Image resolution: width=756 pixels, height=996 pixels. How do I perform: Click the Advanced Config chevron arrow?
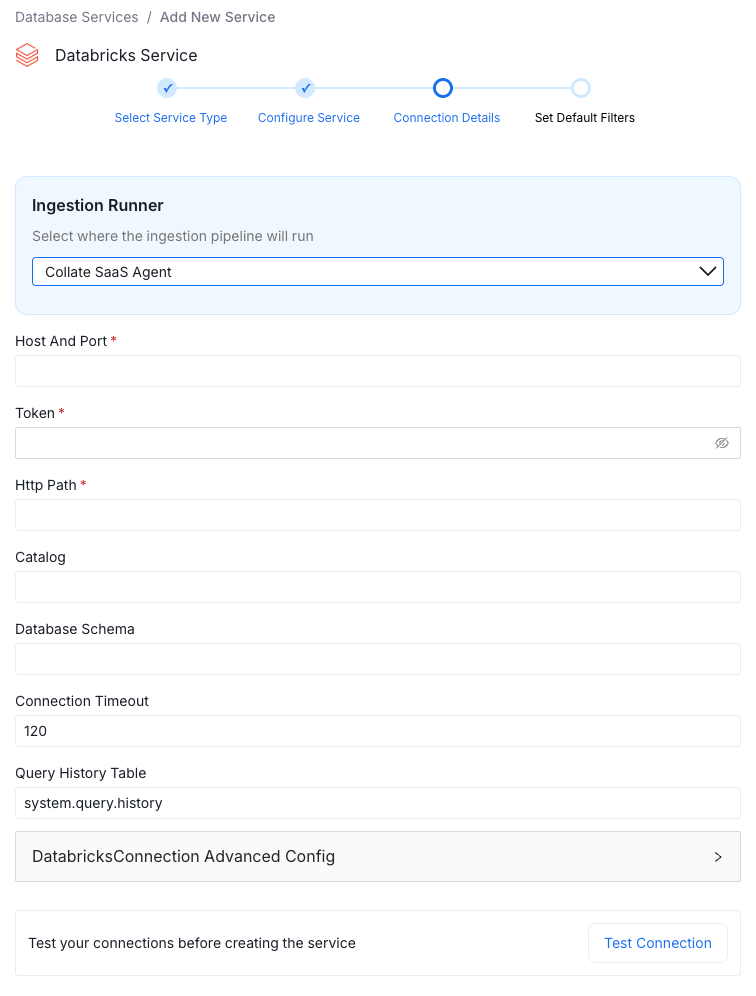[718, 857]
